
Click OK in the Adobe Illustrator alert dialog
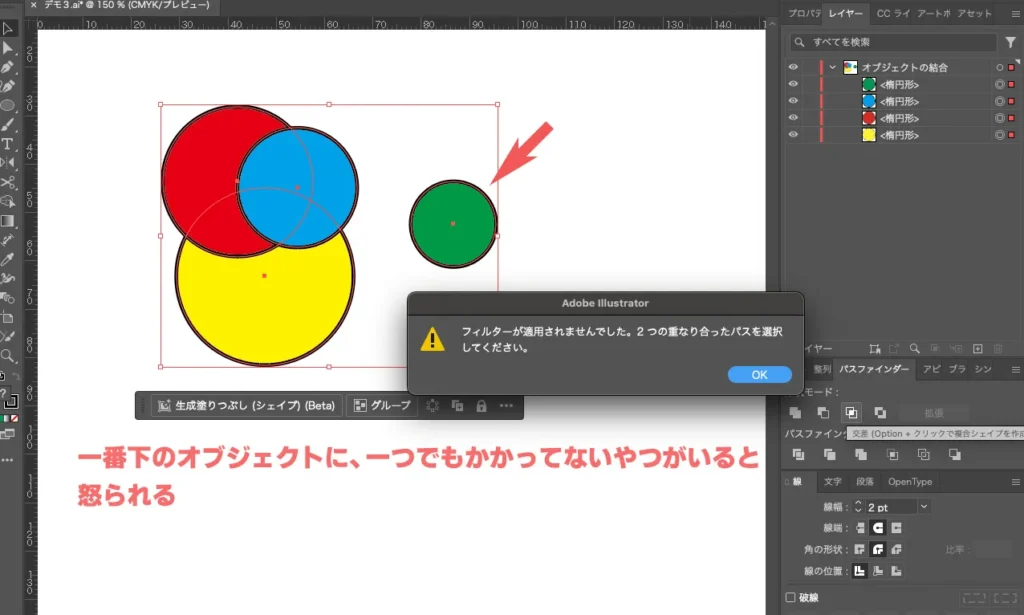click(759, 374)
